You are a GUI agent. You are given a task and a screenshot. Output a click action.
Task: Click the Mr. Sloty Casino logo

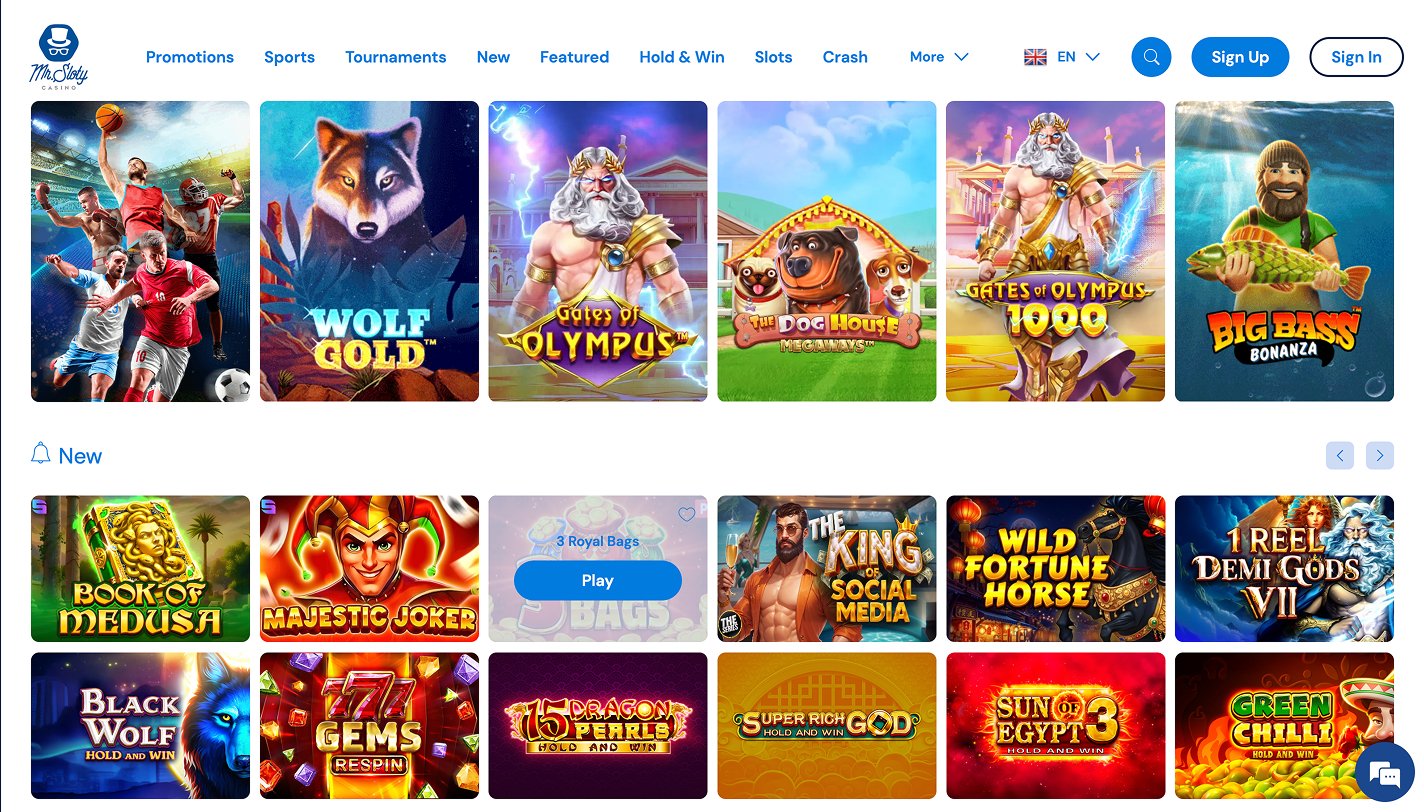click(59, 57)
